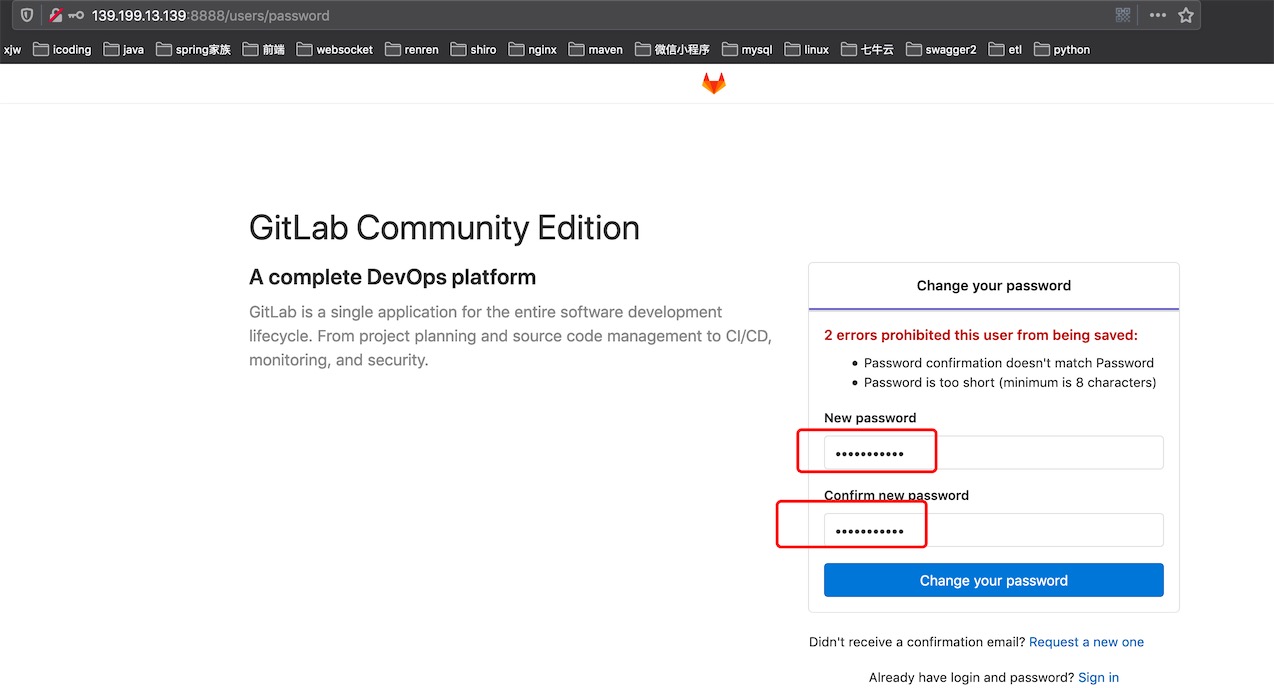Click the Change your password button
The image size is (1274, 688).
pos(994,580)
